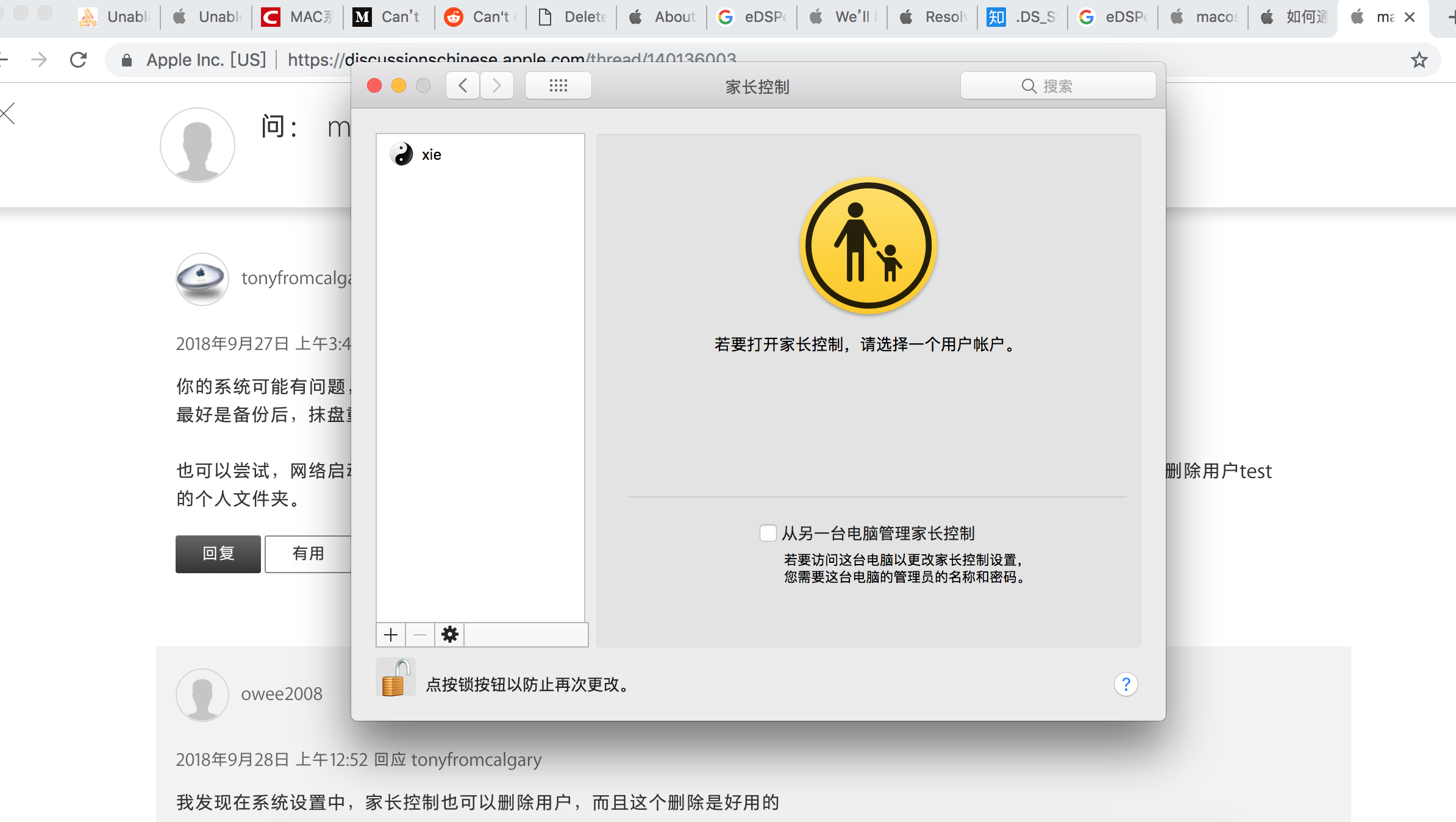Bookmark this page with the star icon
Viewport: 1456px width, 822px height.
(x=1419, y=60)
